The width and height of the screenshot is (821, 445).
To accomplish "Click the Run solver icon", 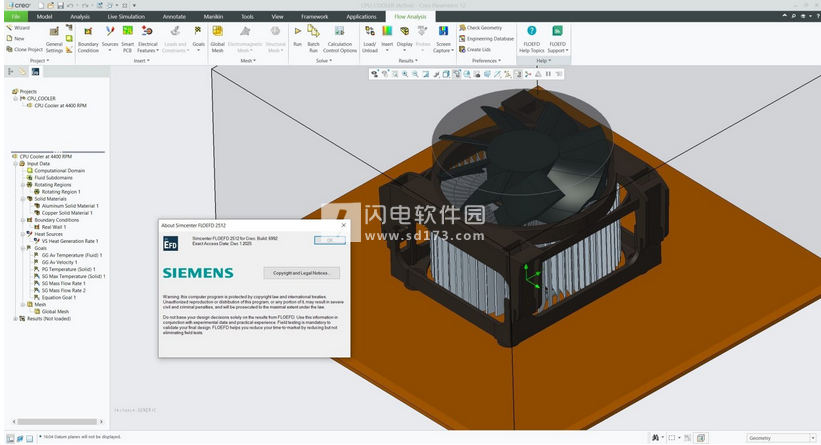I will (x=294, y=32).
